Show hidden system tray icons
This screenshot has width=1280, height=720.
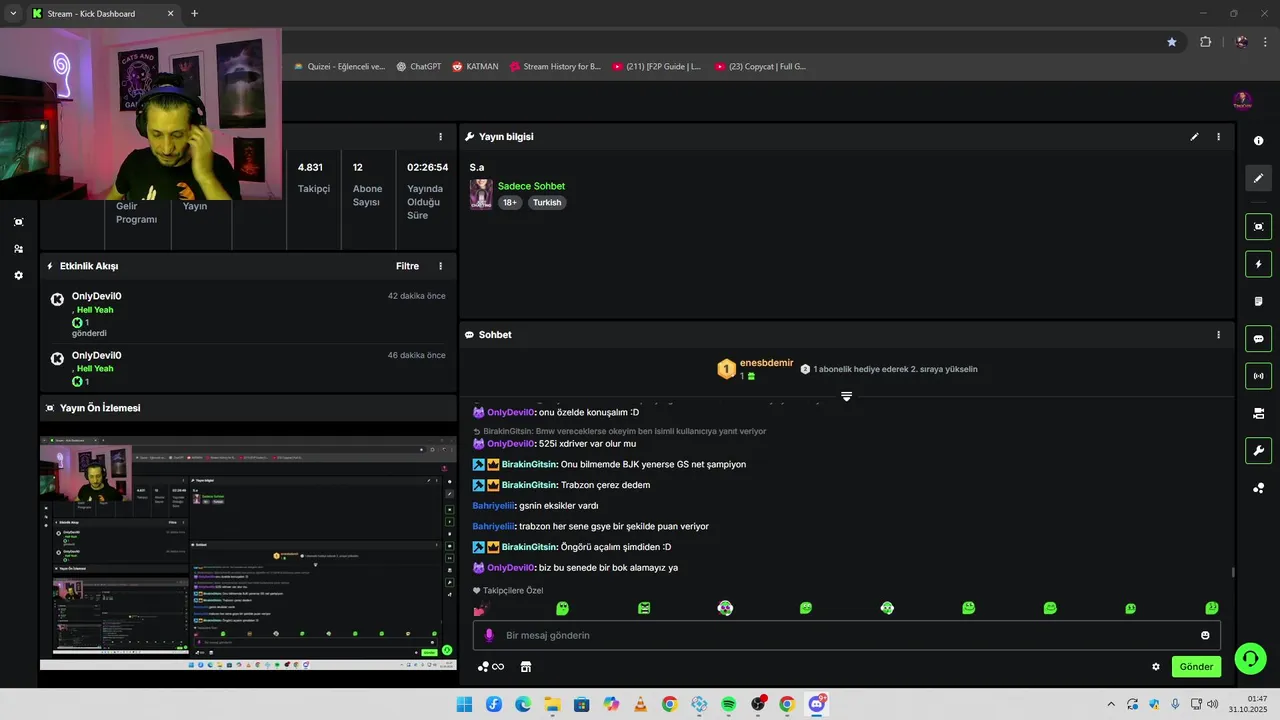pos(1110,704)
